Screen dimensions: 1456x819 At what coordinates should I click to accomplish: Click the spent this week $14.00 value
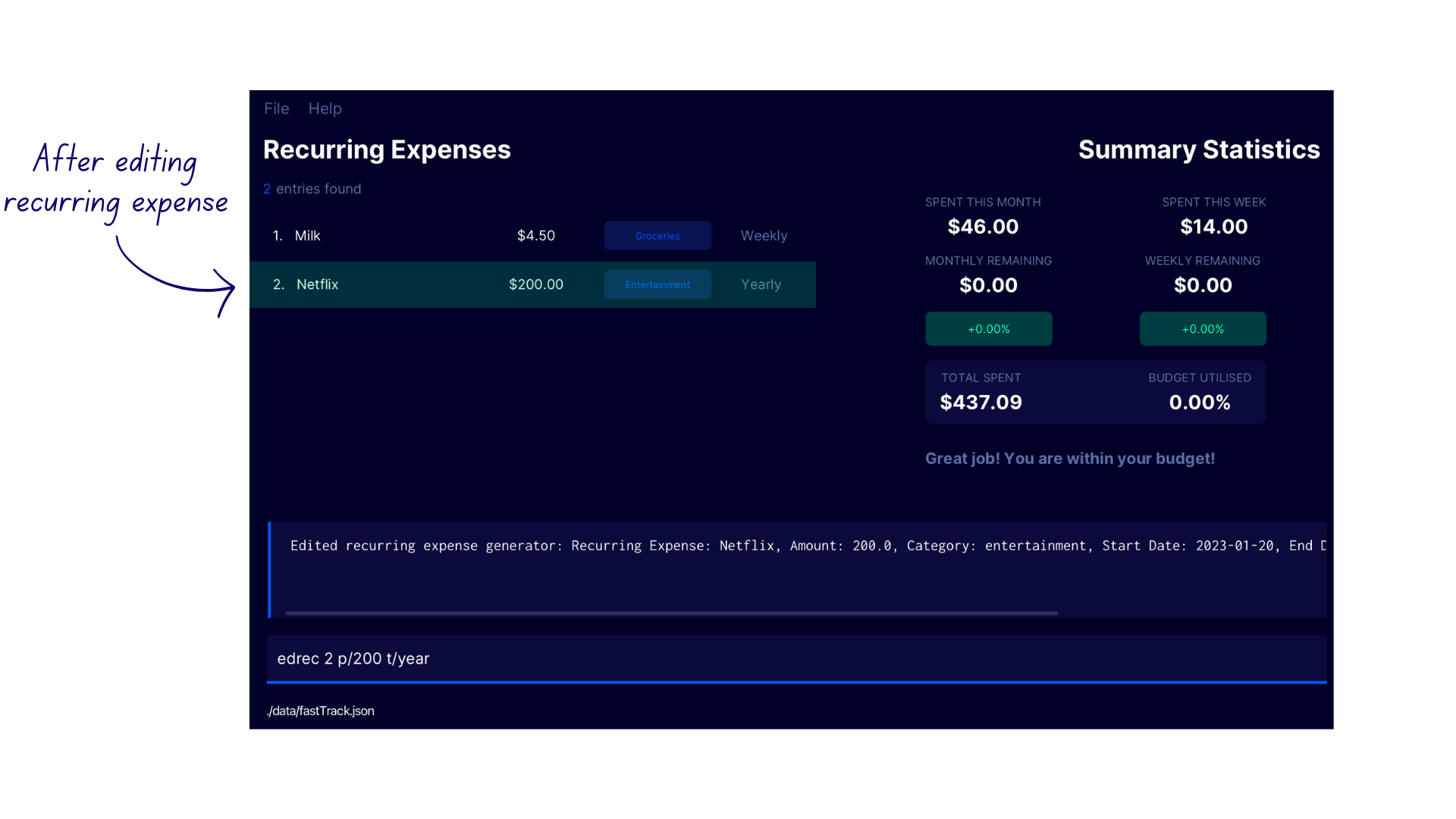1213,227
